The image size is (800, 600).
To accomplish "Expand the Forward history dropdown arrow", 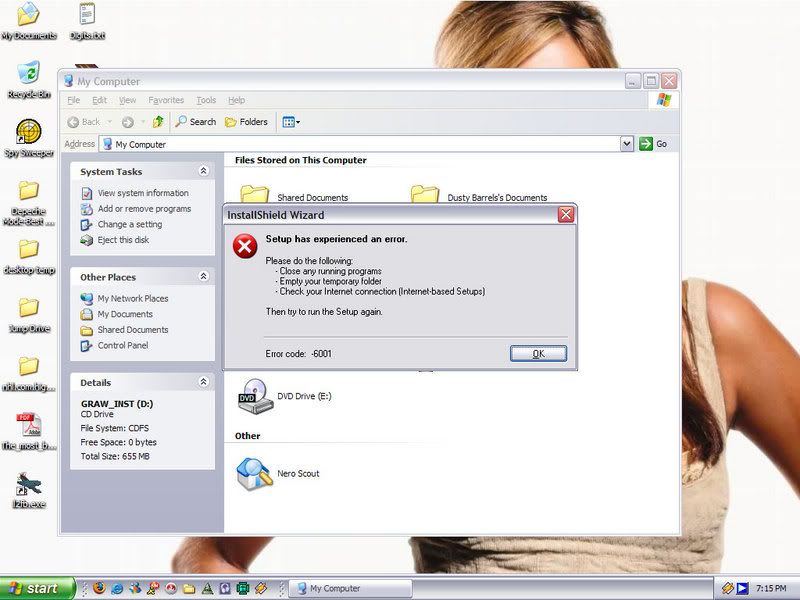I will (x=143, y=122).
